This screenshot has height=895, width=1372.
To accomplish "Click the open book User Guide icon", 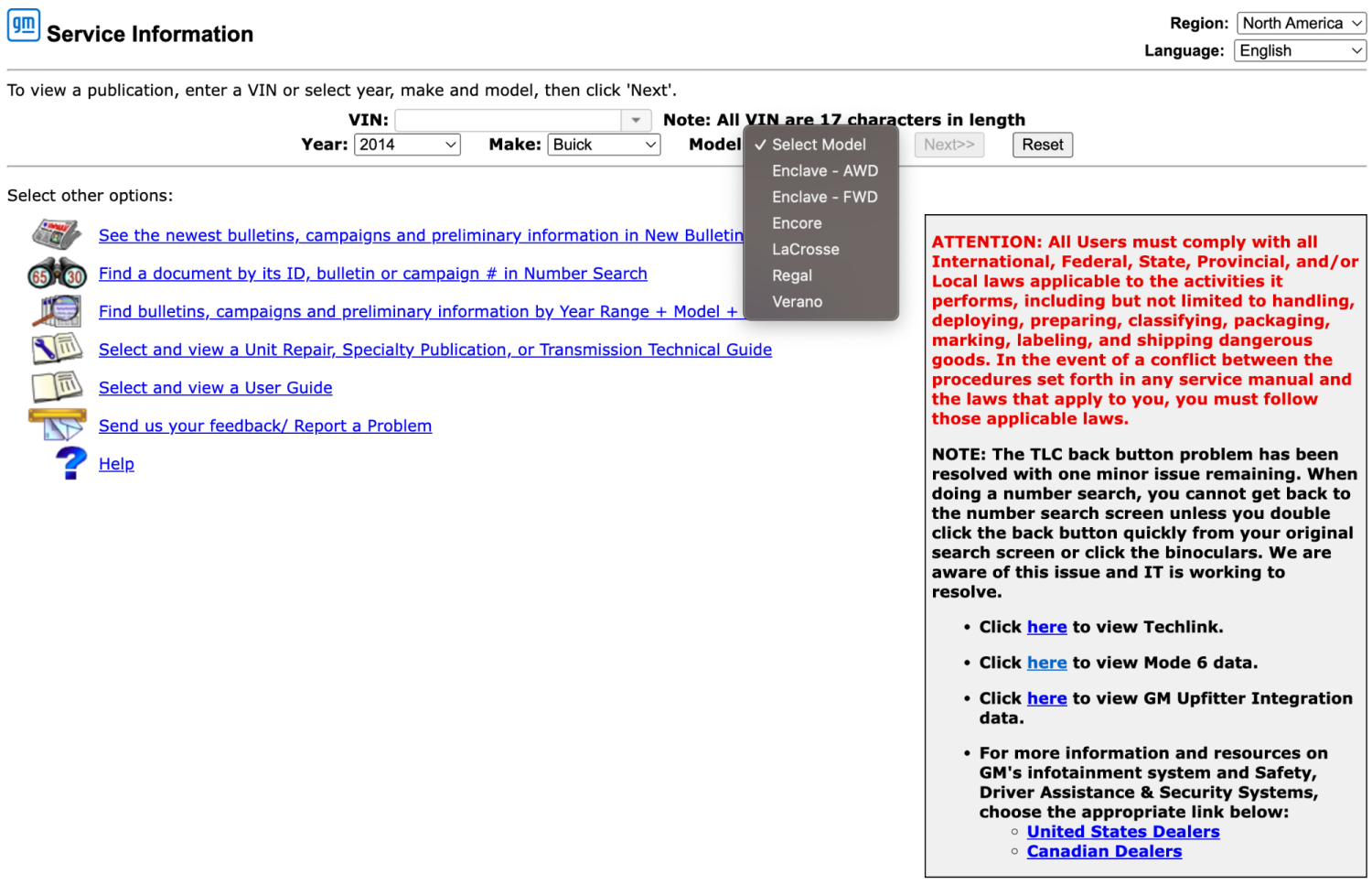I will [x=57, y=387].
